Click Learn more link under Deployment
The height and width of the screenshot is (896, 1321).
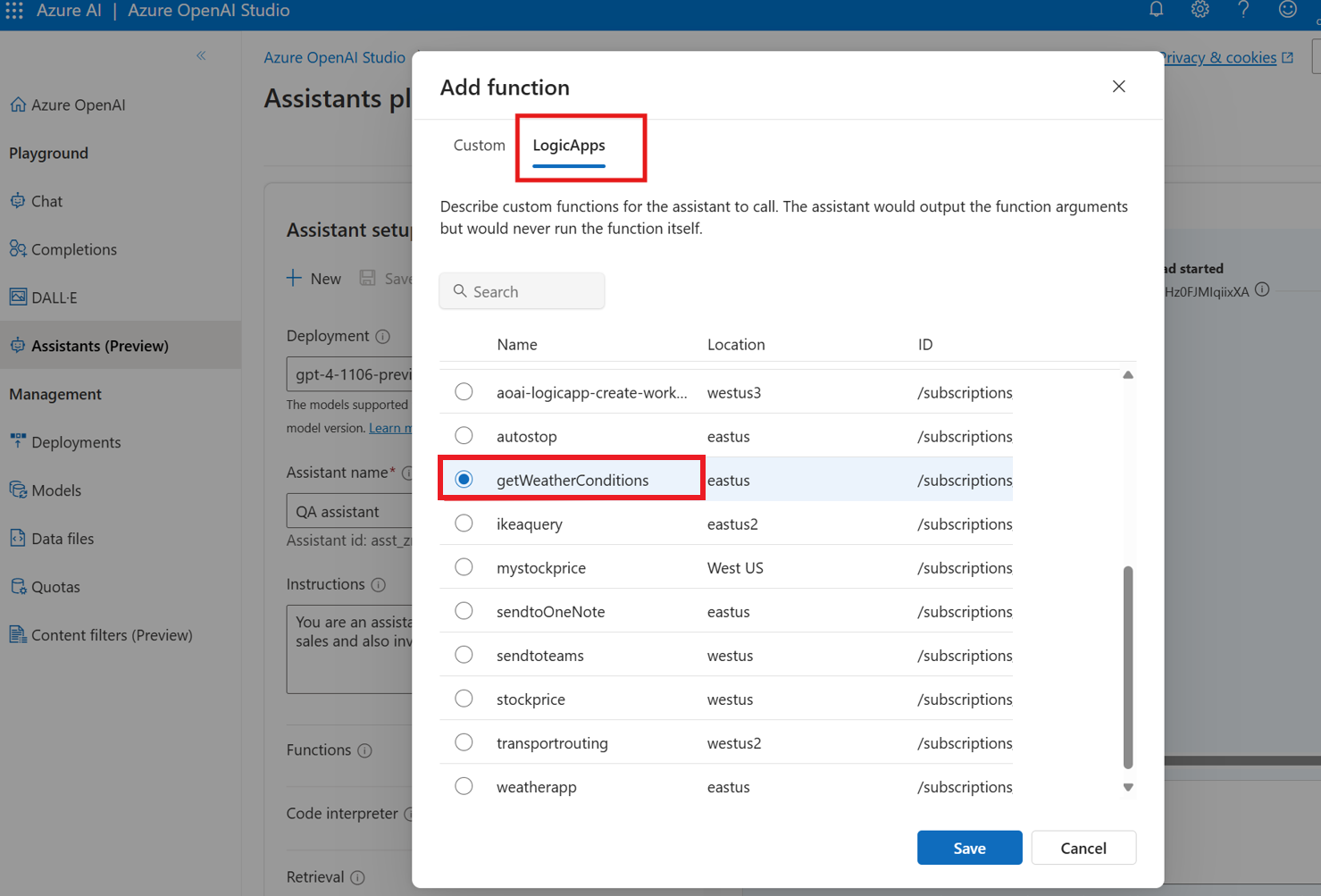[x=390, y=428]
